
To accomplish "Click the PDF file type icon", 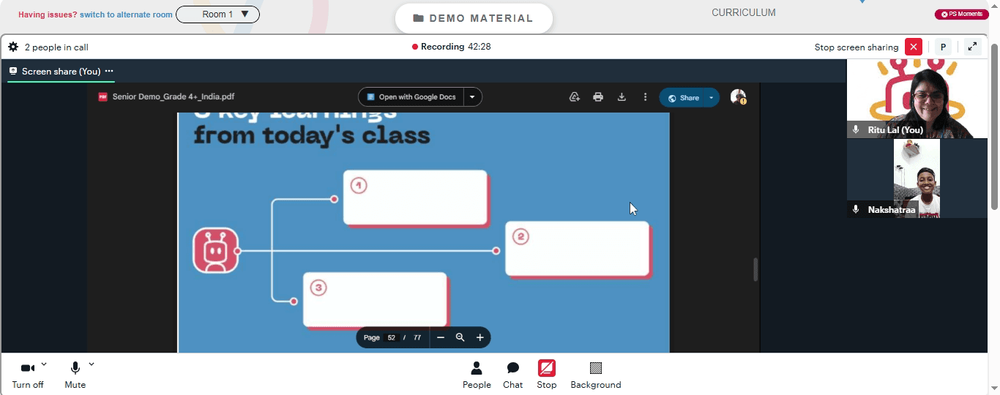I will [102, 97].
